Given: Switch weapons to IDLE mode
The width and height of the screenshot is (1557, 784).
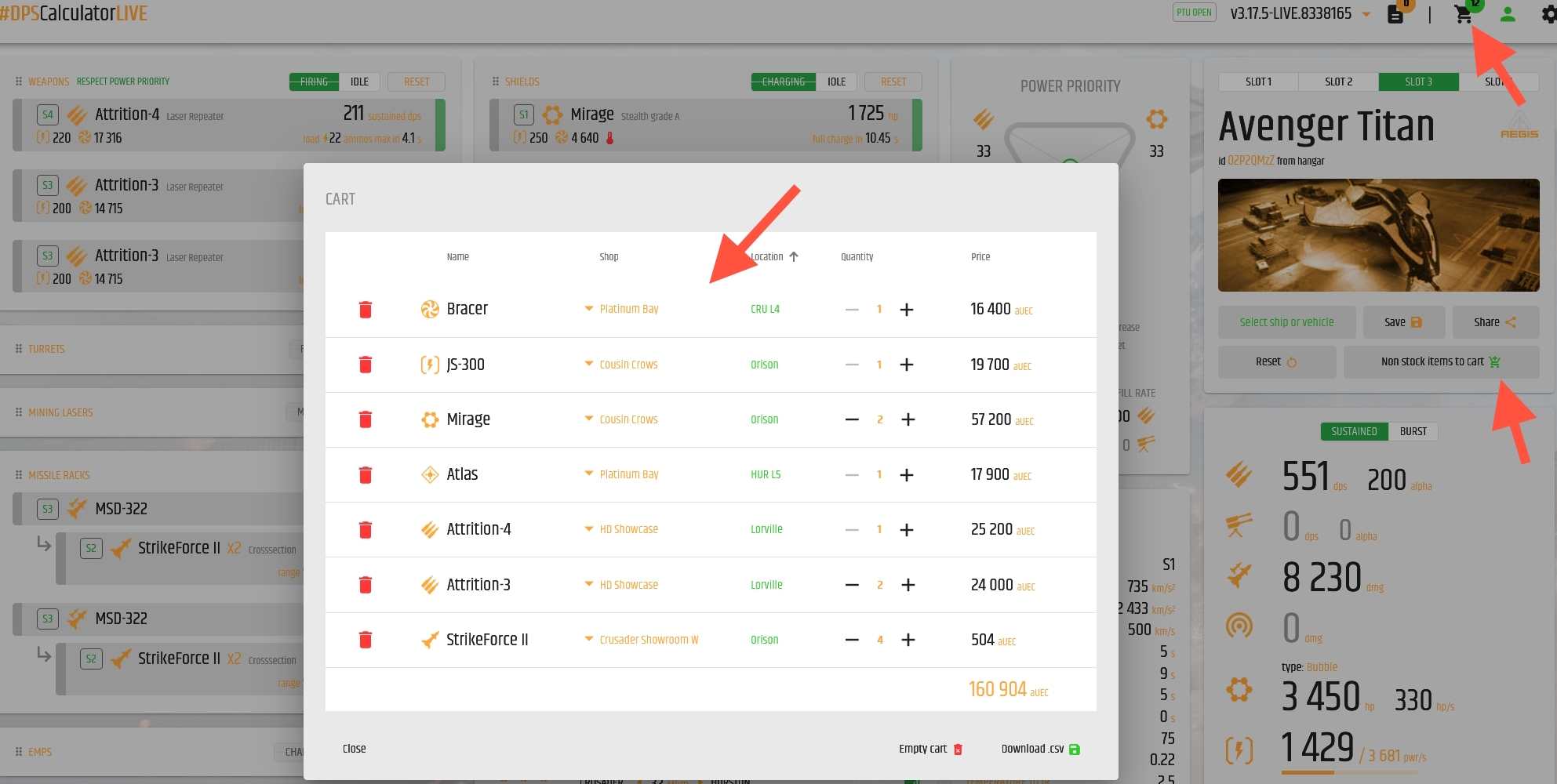Looking at the screenshot, I should pos(359,82).
